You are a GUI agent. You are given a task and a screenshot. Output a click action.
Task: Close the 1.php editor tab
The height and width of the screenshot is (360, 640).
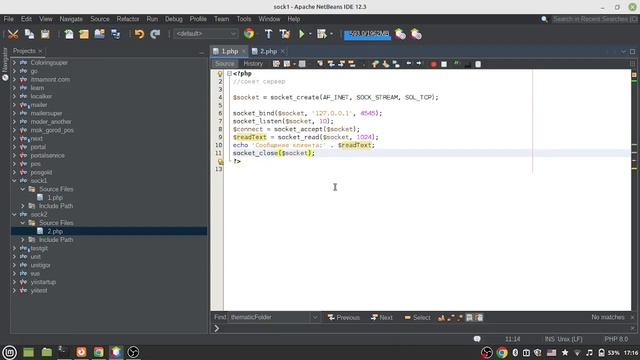tap(244, 51)
